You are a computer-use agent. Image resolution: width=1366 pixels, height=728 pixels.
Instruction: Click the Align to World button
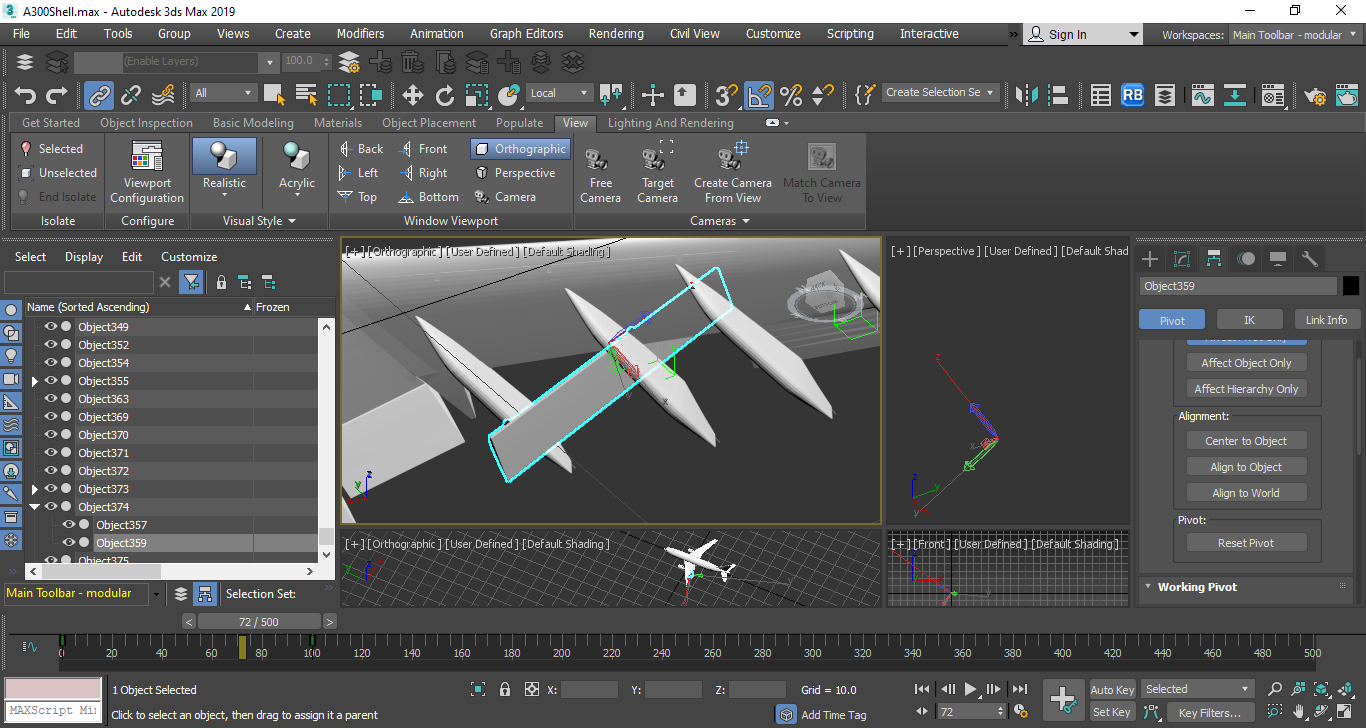(x=1246, y=492)
